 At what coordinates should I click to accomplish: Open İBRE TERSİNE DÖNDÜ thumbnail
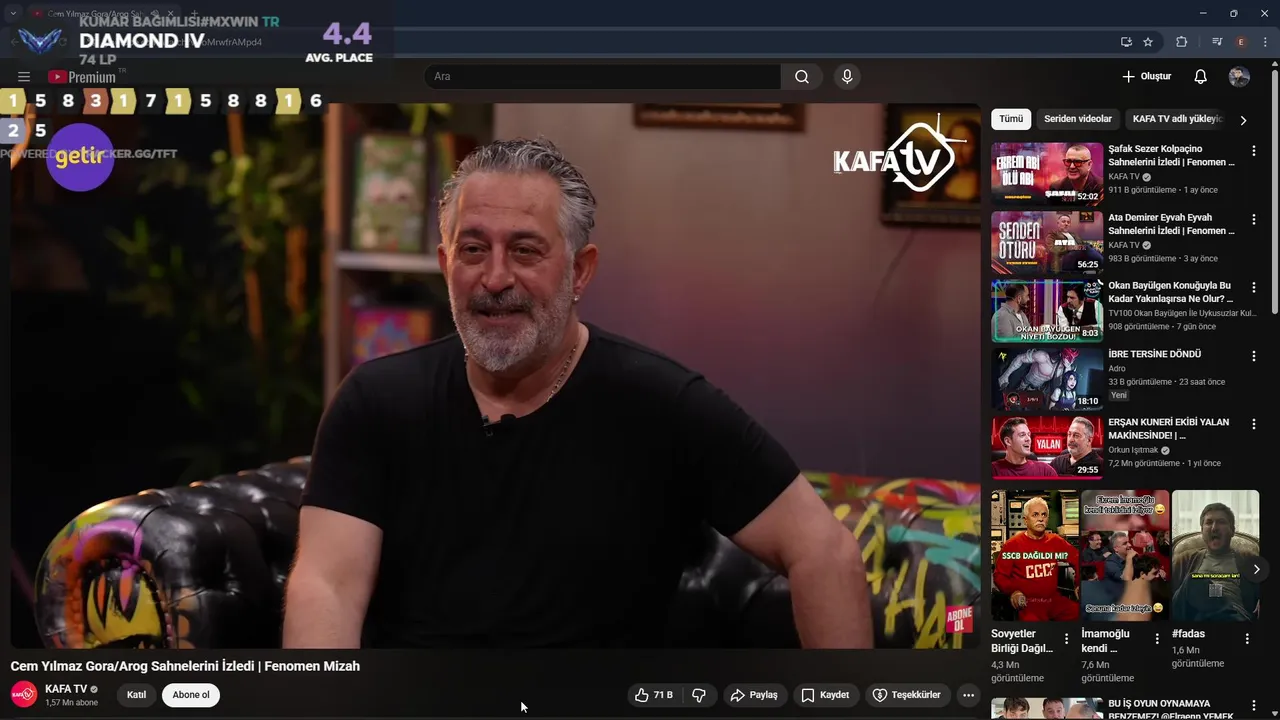[1047, 378]
